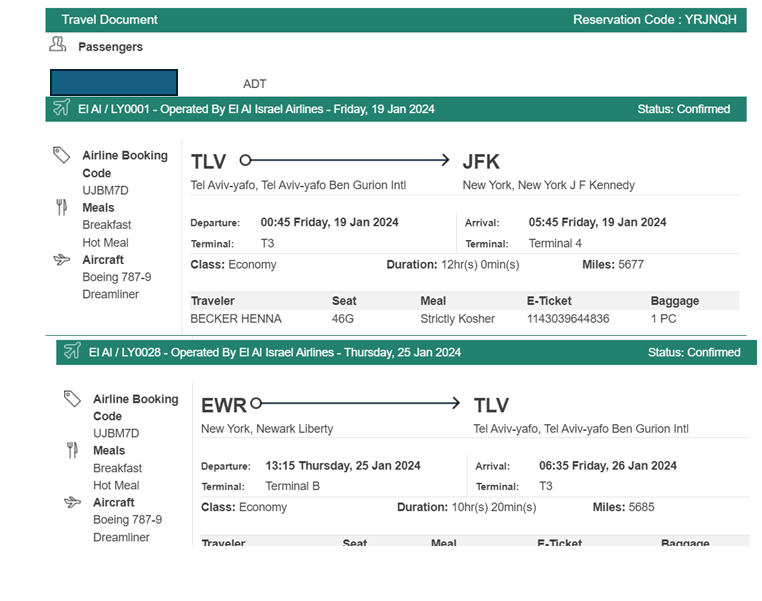Screen dimensions: 762x601
Task: Click the Passengers people icon
Action: 57,44
